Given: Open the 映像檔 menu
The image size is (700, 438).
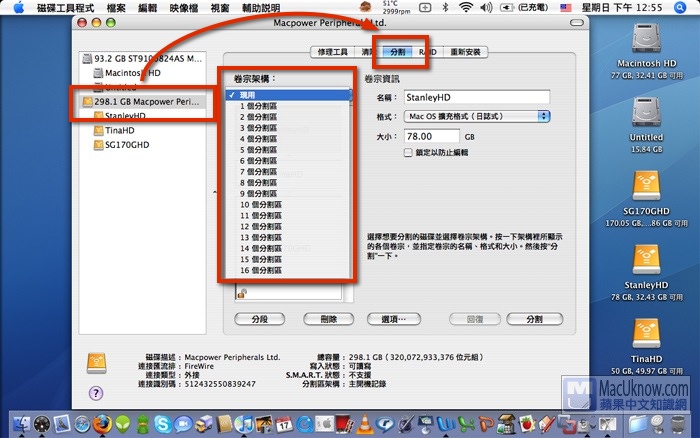Looking at the screenshot, I should point(183,8).
